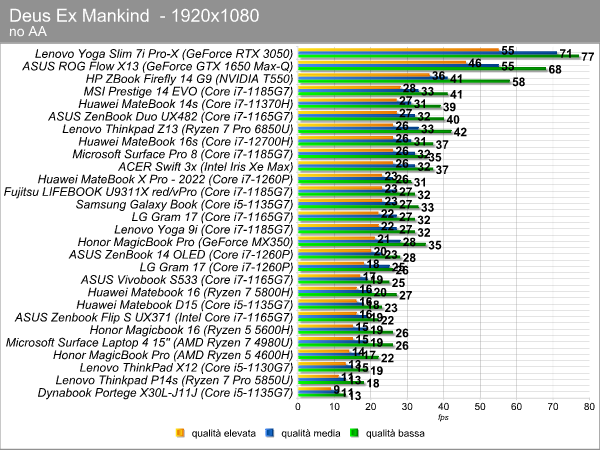This screenshot has height=450, width=600.
Task: Click the value 46 on the ASUS ROG Flow bar
Action: pos(475,63)
